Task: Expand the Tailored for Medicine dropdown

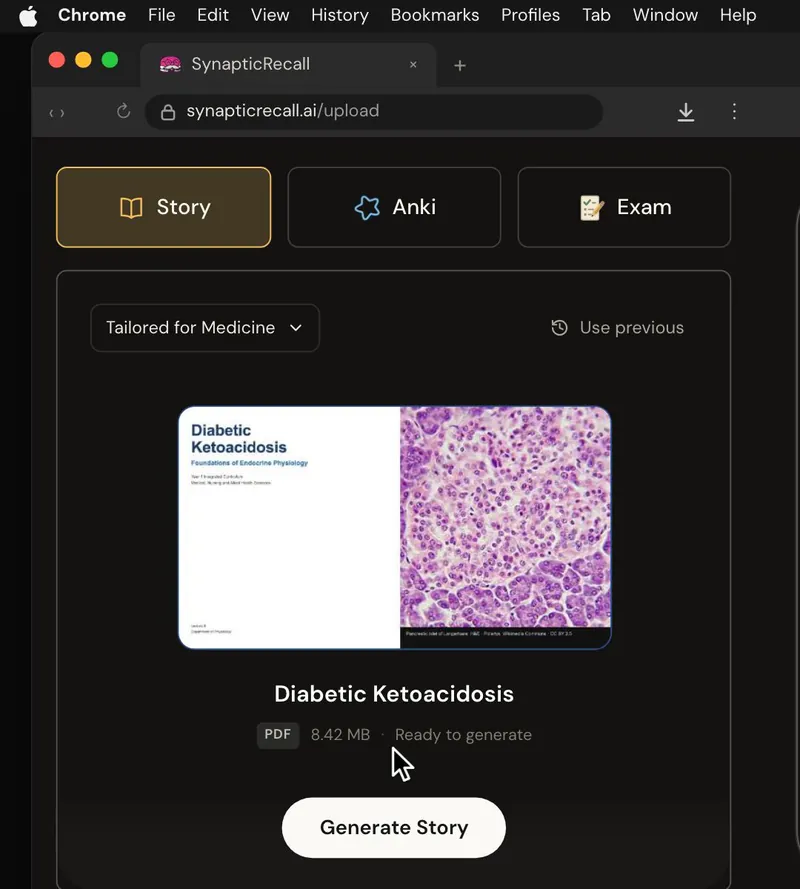Action: (x=205, y=328)
